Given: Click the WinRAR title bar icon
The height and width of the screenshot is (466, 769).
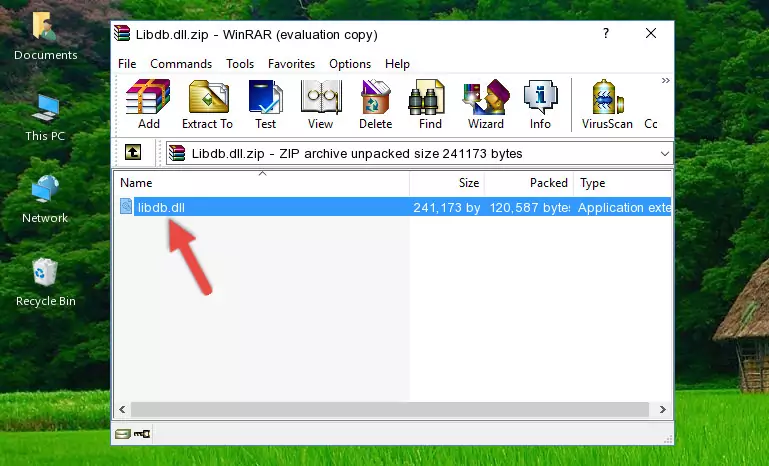Looking at the screenshot, I should (122, 33).
